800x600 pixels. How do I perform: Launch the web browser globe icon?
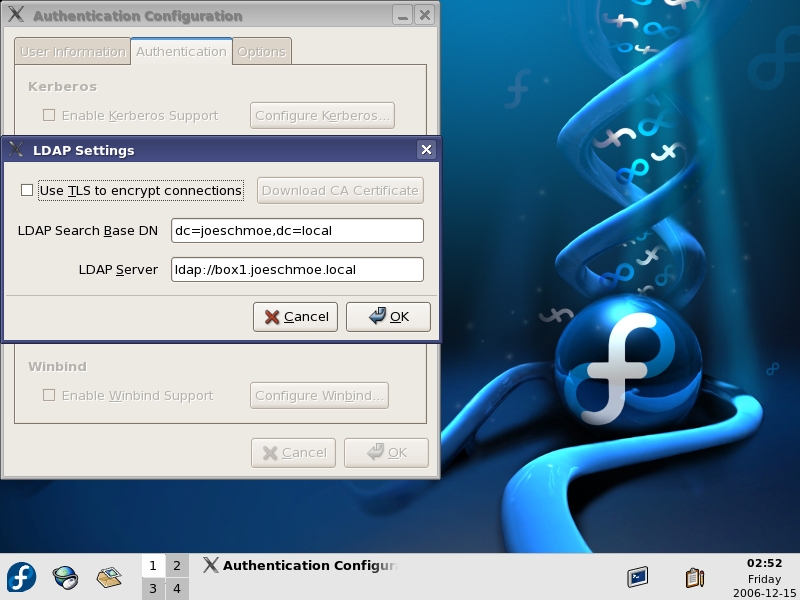[x=65, y=577]
